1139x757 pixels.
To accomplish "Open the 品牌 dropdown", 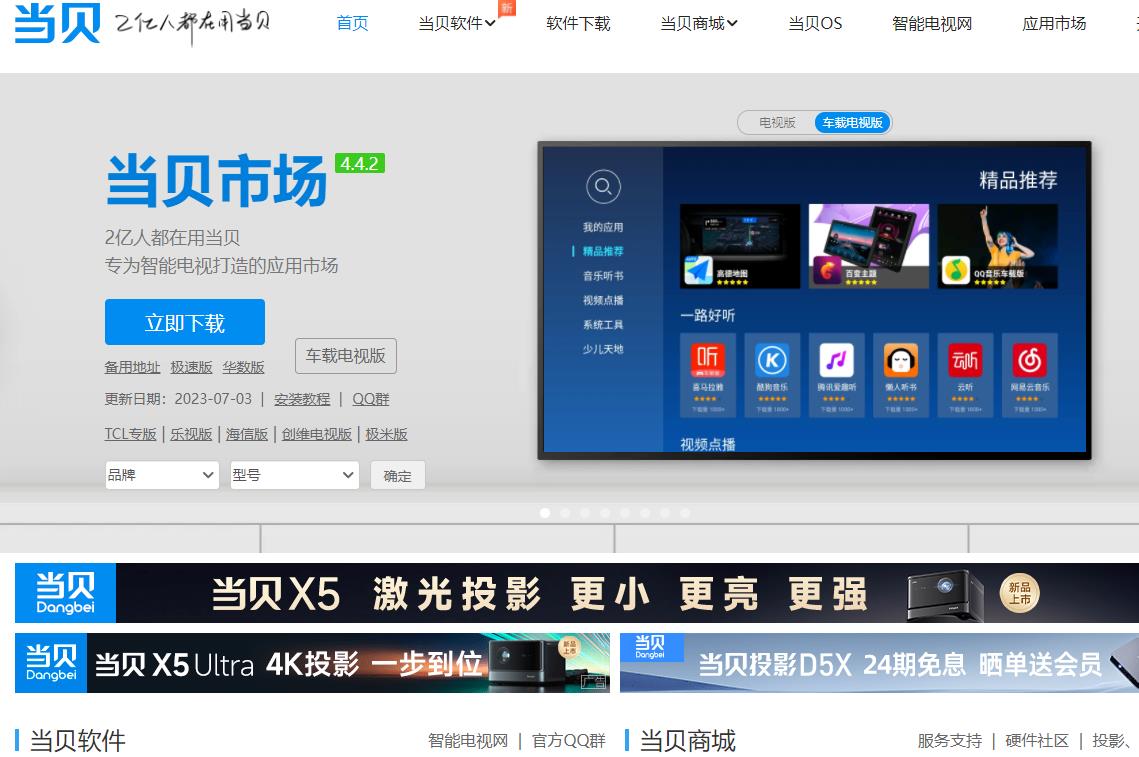I will [162, 475].
